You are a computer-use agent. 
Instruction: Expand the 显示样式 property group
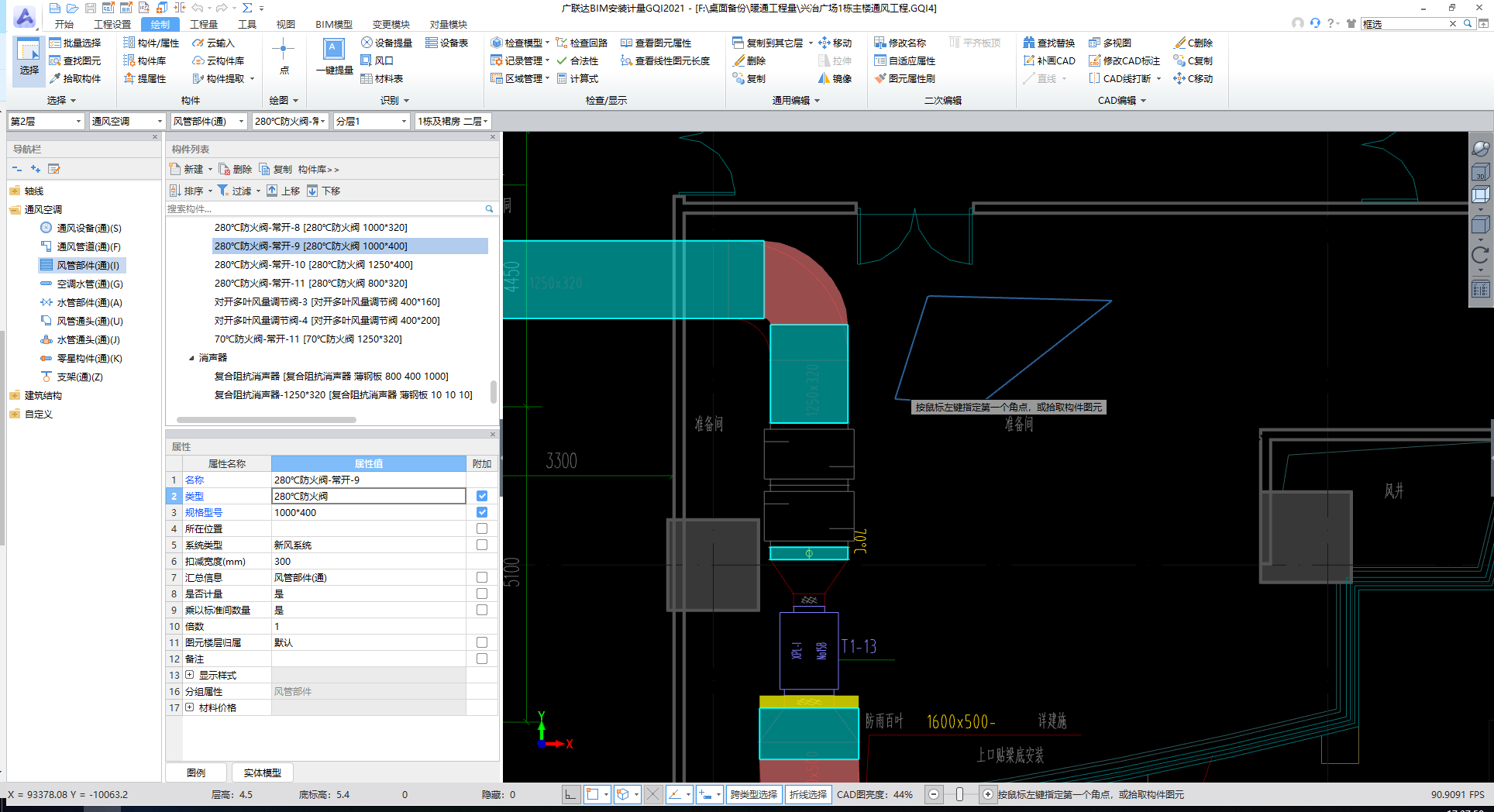point(190,675)
